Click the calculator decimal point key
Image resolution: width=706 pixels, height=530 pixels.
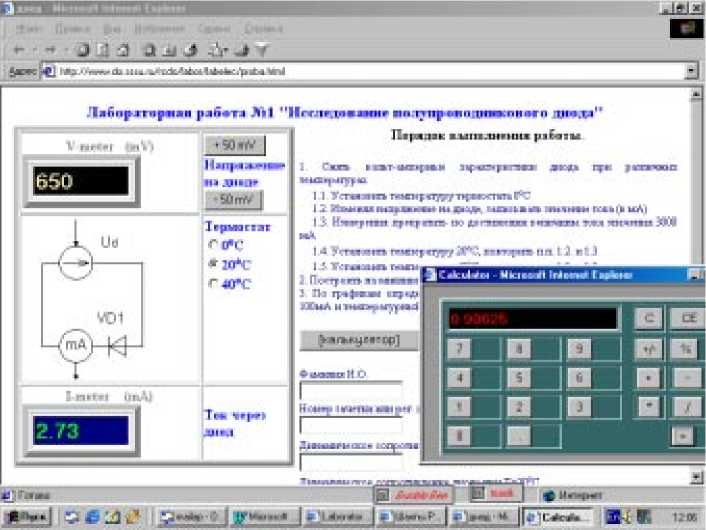click(519, 435)
